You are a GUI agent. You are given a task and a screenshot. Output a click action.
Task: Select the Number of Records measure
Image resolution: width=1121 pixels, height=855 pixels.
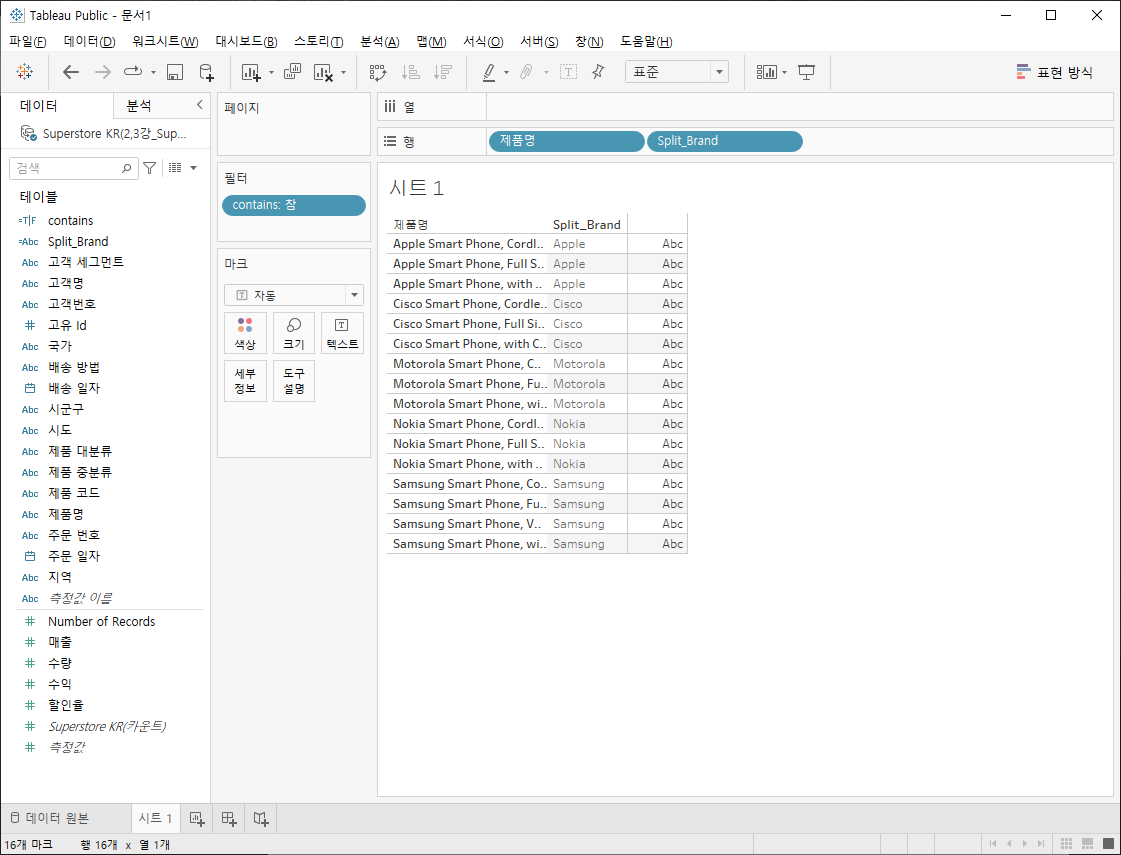101,621
